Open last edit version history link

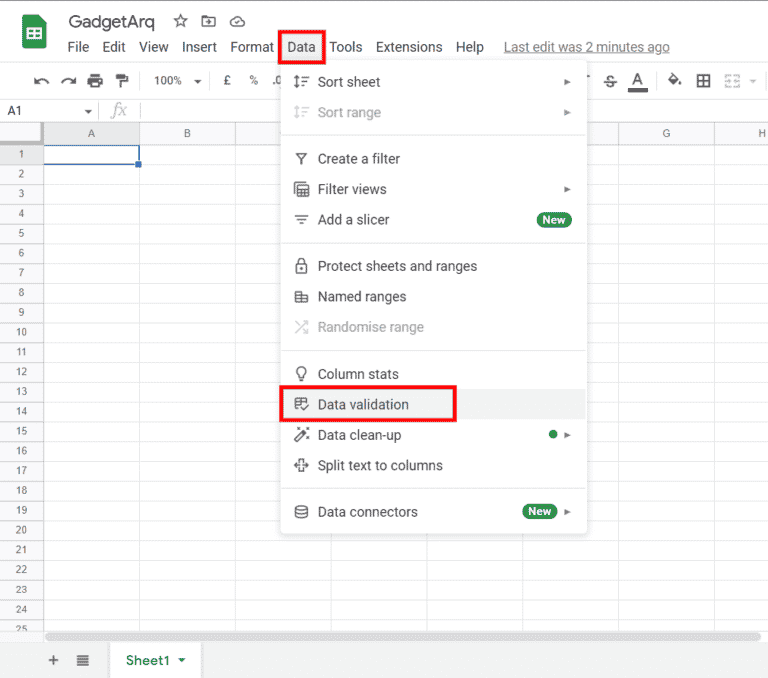587,47
